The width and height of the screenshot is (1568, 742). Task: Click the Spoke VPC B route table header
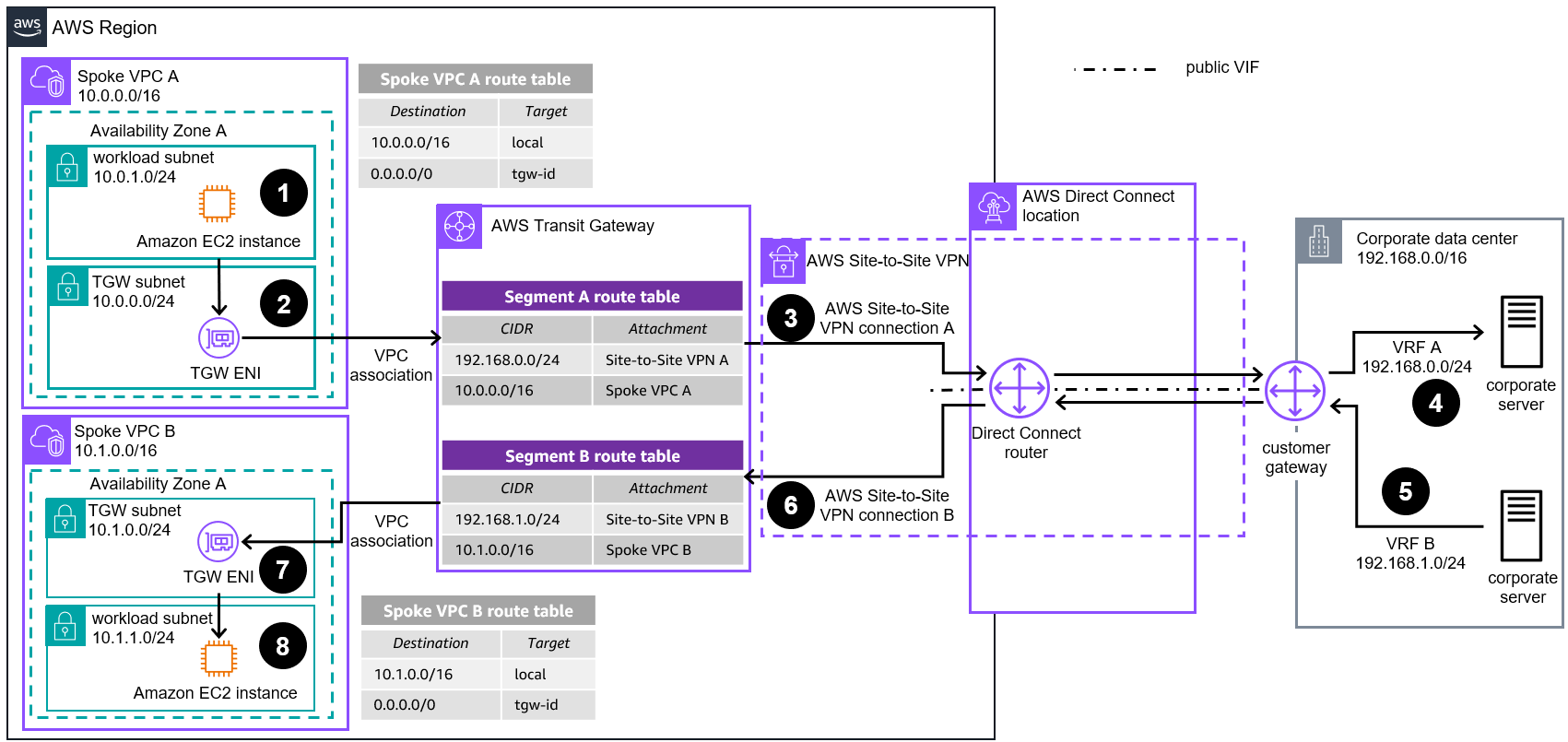pos(478,611)
